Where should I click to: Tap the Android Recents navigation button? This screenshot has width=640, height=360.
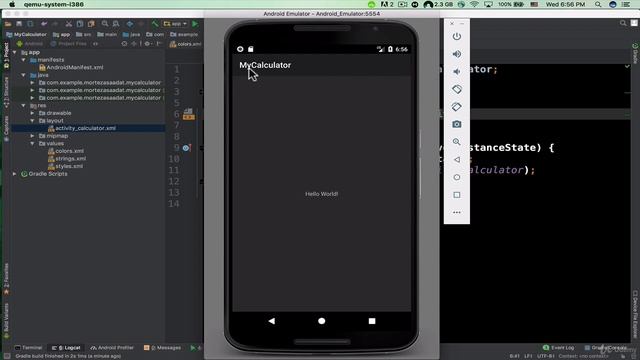pyautogui.click(x=372, y=321)
